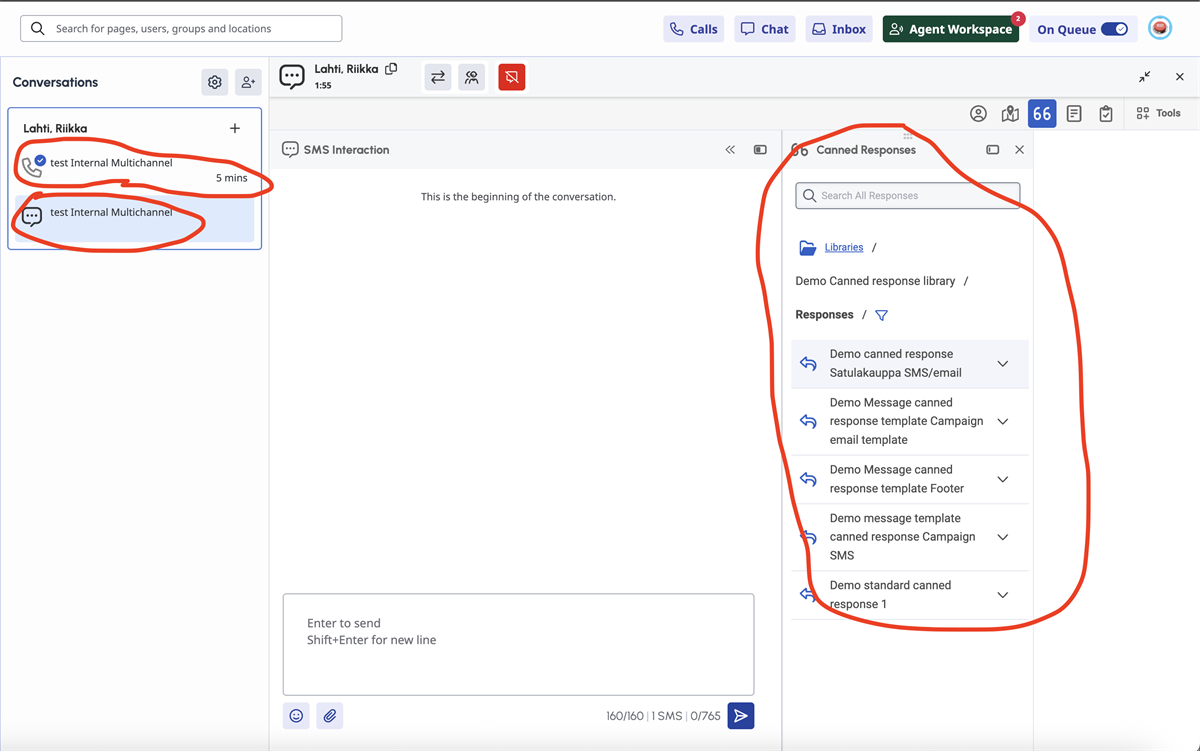Toggle the On Queue switch
The height and width of the screenshot is (751, 1200).
pos(1114,29)
